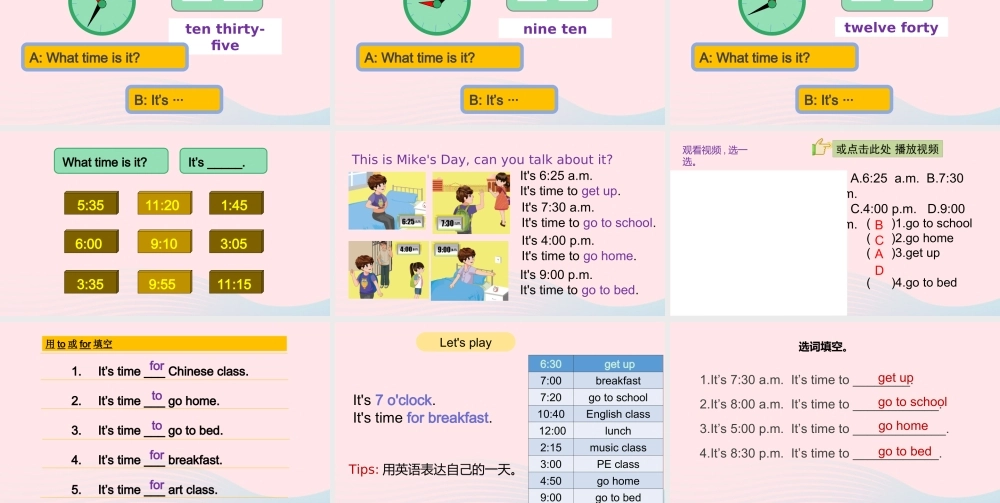Click the red answer 'A' for get up
Image resolution: width=1000 pixels, height=503 pixels.
tap(879, 254)
